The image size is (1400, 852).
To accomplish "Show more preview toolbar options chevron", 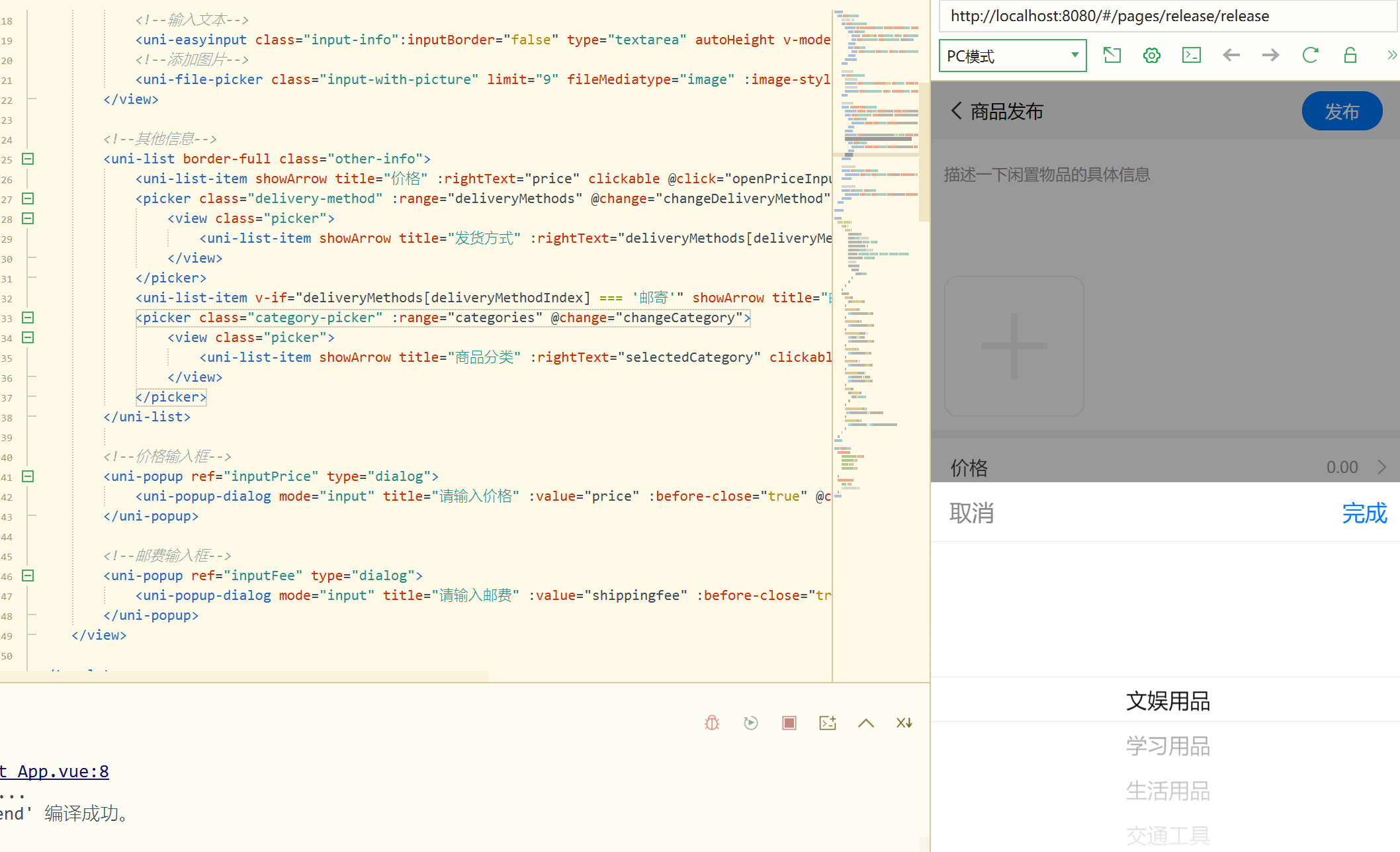I will 1392,56.
